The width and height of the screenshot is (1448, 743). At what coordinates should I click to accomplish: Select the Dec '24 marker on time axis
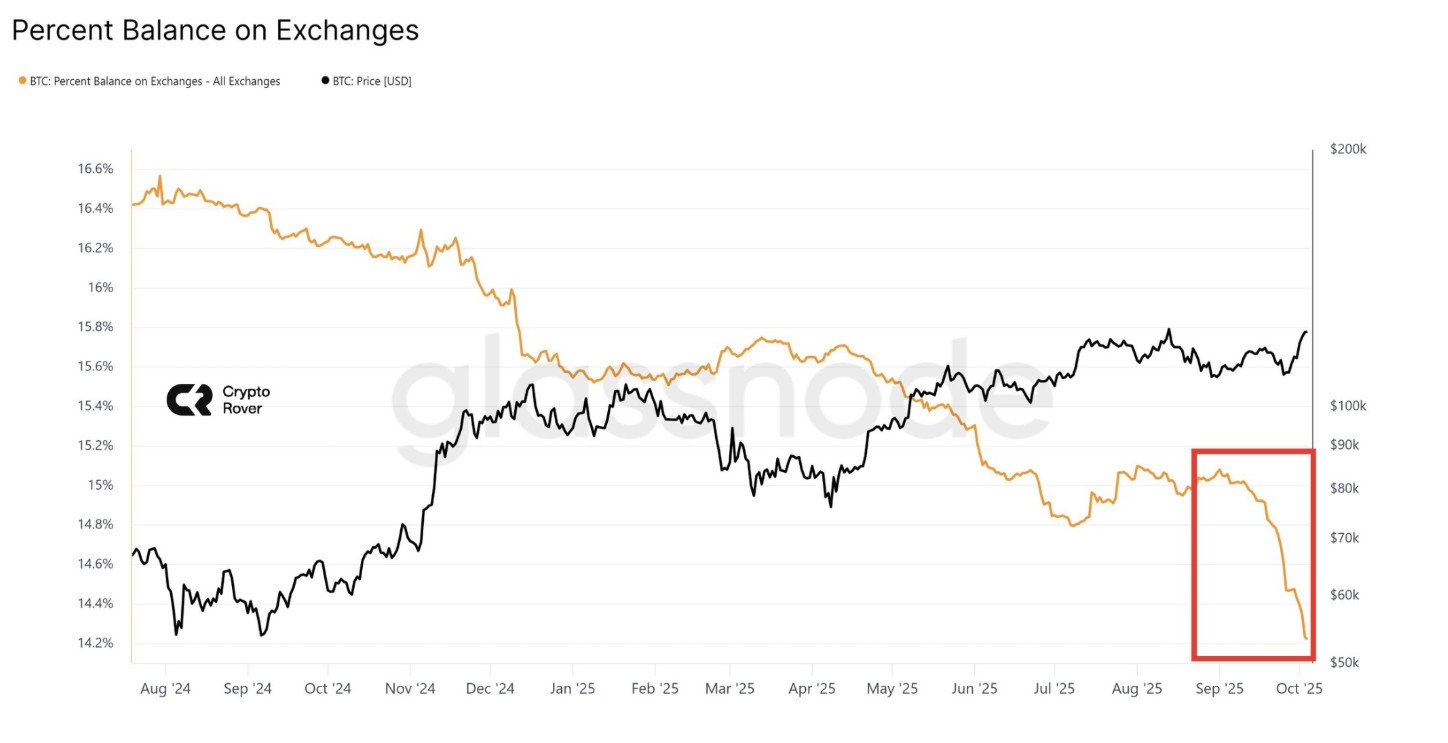click(x=490, y=689)
